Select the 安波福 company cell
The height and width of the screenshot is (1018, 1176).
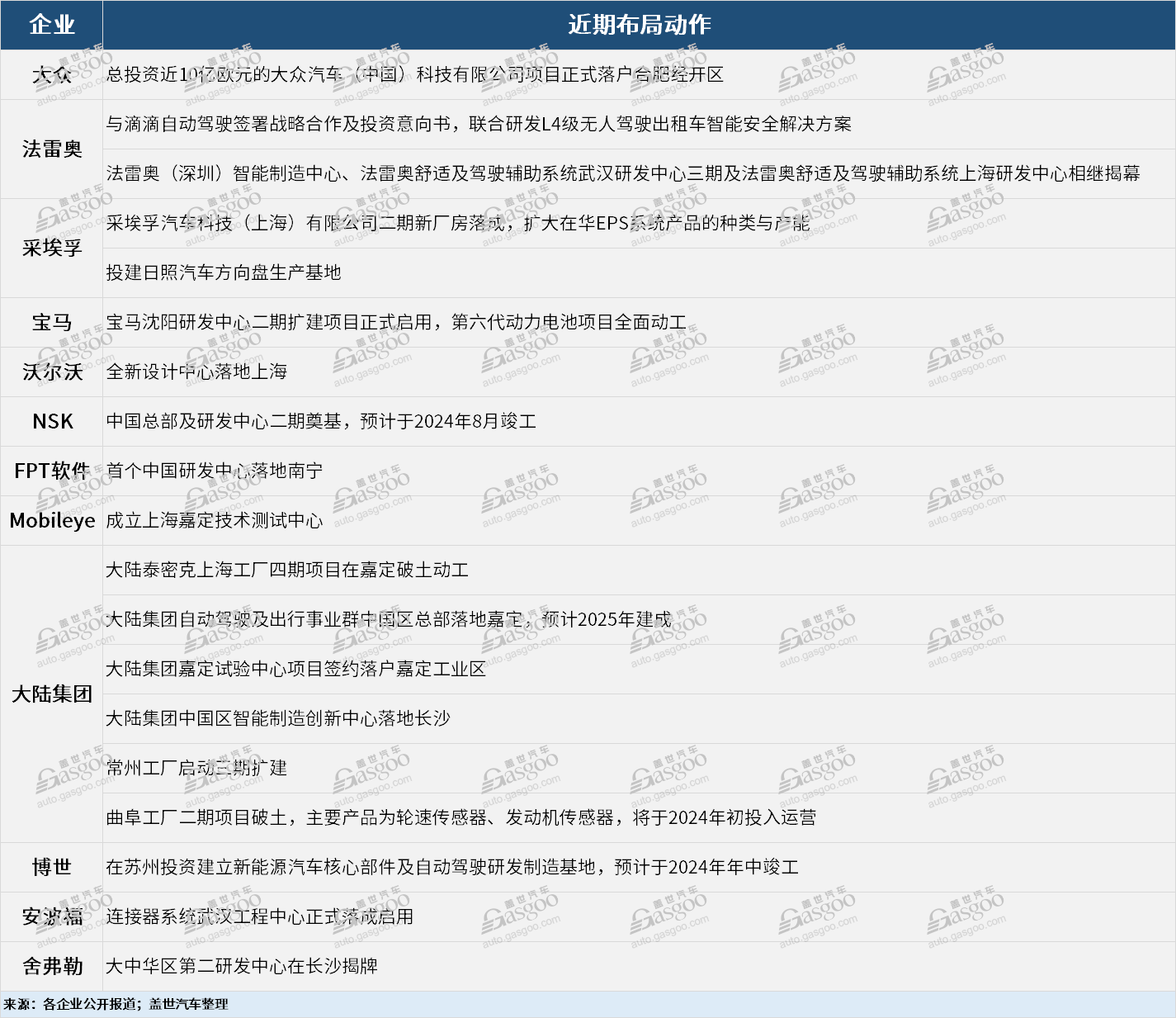pos(51,917)
